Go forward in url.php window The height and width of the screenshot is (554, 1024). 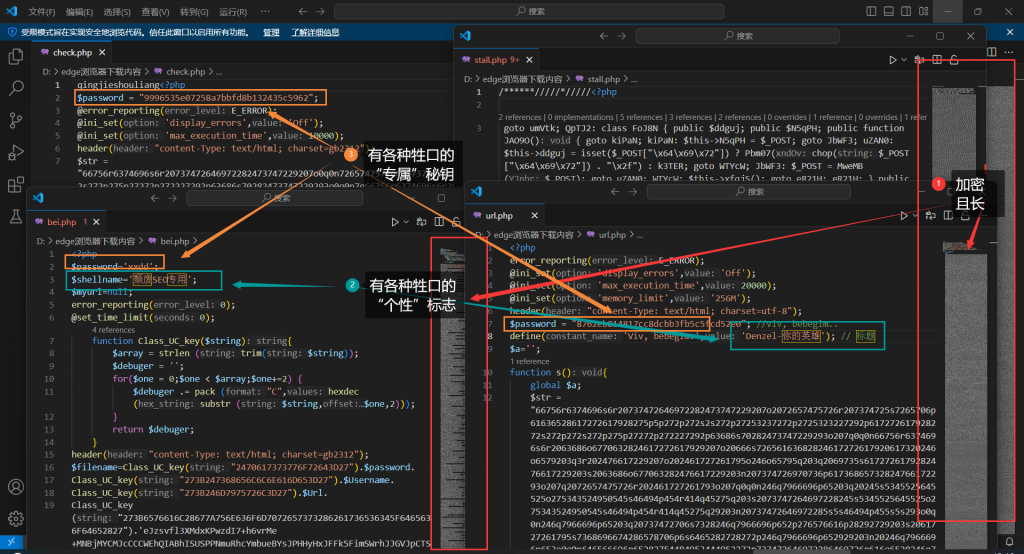pyautogui.click(x=632, y=191)
